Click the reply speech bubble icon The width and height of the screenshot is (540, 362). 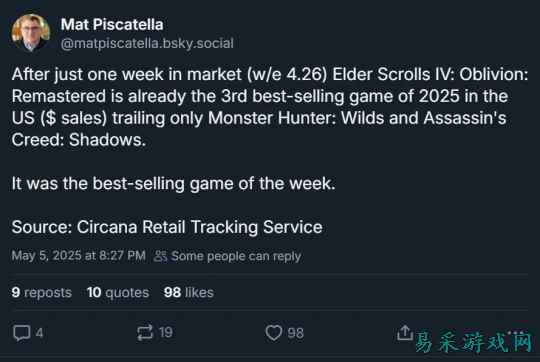[22, 333]
